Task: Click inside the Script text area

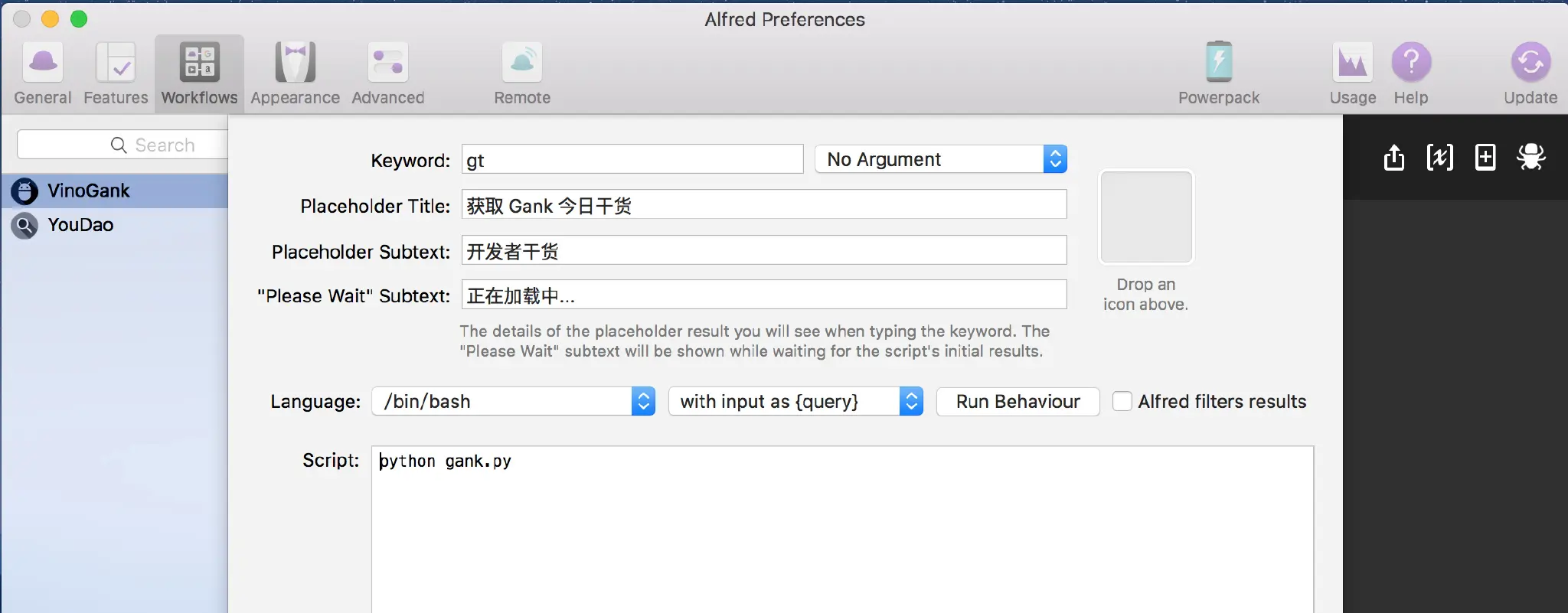Action: pos(842,530)
